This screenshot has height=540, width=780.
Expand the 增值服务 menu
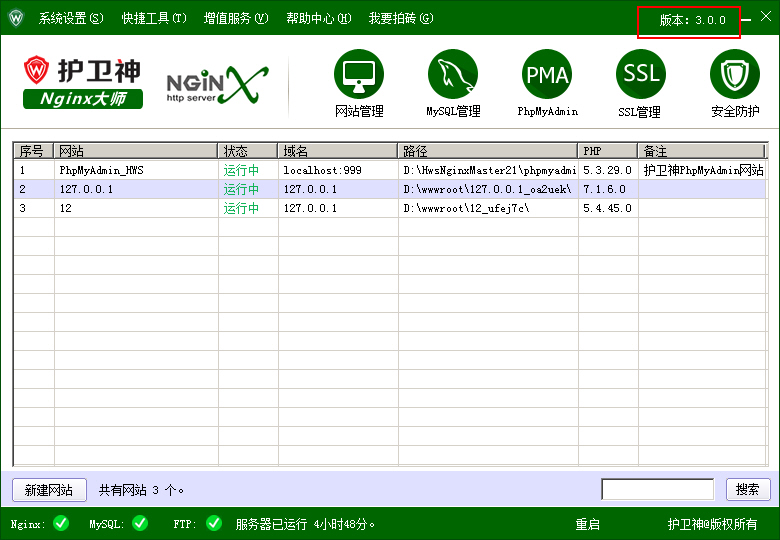(236, 18)
